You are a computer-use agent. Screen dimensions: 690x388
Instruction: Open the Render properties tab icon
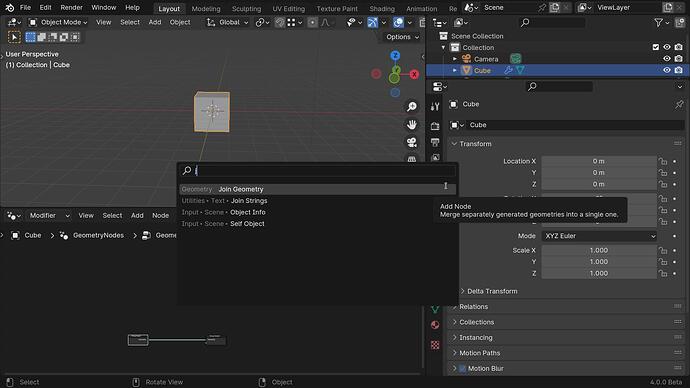[435, 126]
